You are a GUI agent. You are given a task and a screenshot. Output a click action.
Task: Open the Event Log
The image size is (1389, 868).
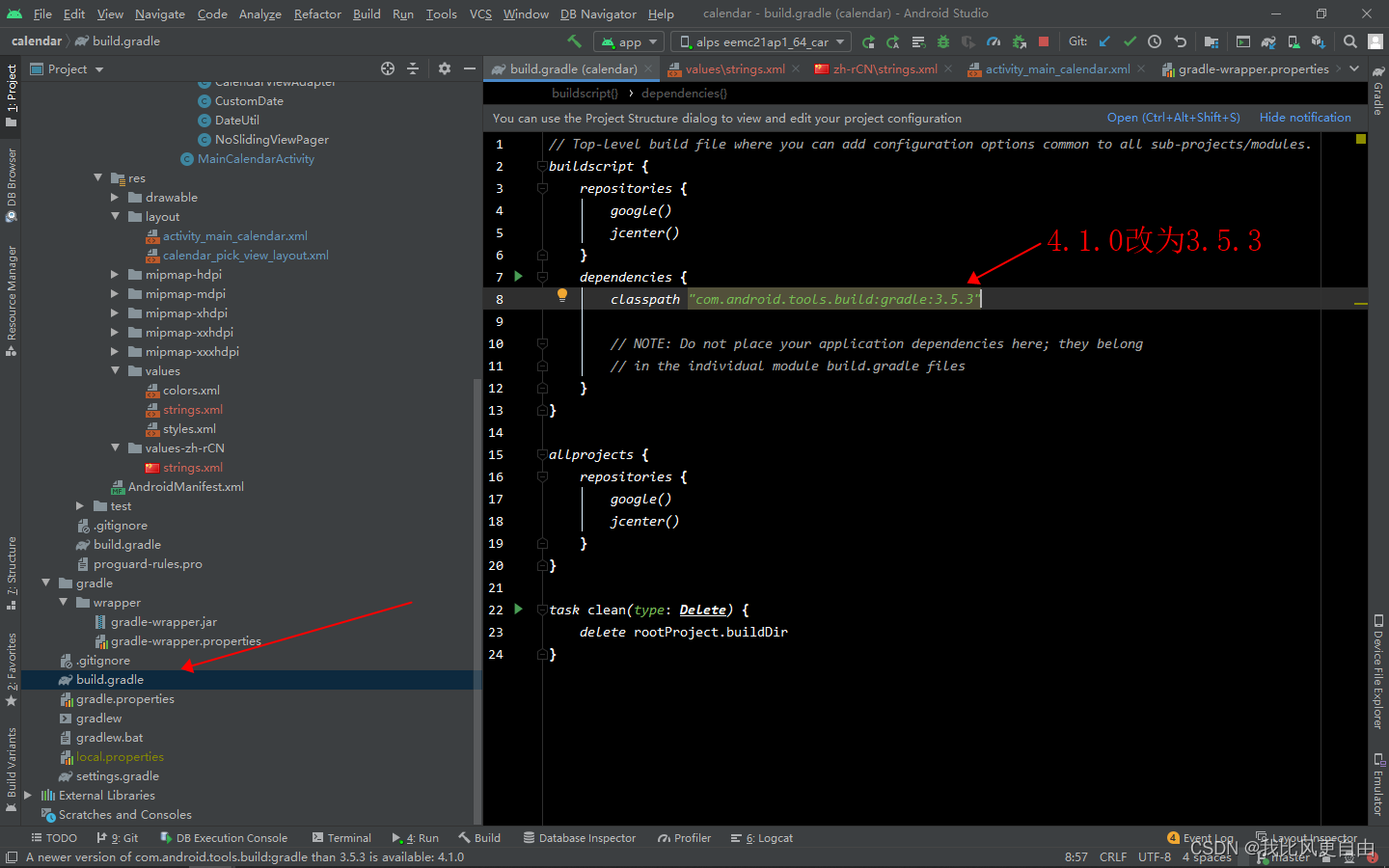point(1208,838)
